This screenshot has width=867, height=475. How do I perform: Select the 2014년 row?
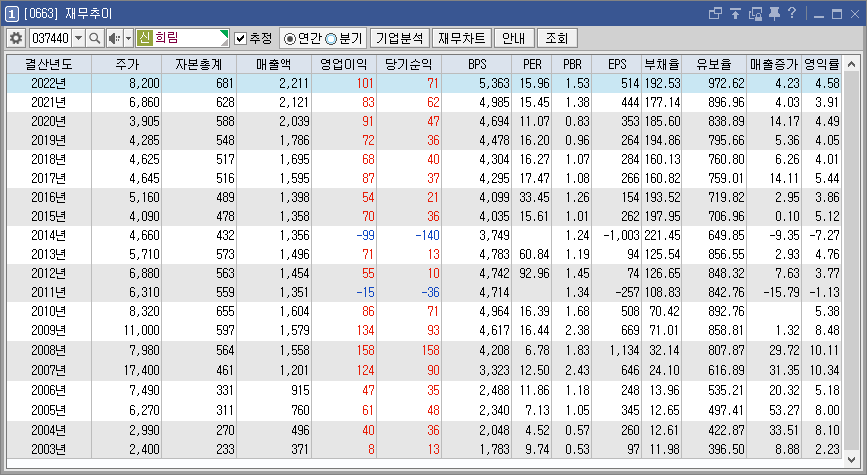coord(424,235)
